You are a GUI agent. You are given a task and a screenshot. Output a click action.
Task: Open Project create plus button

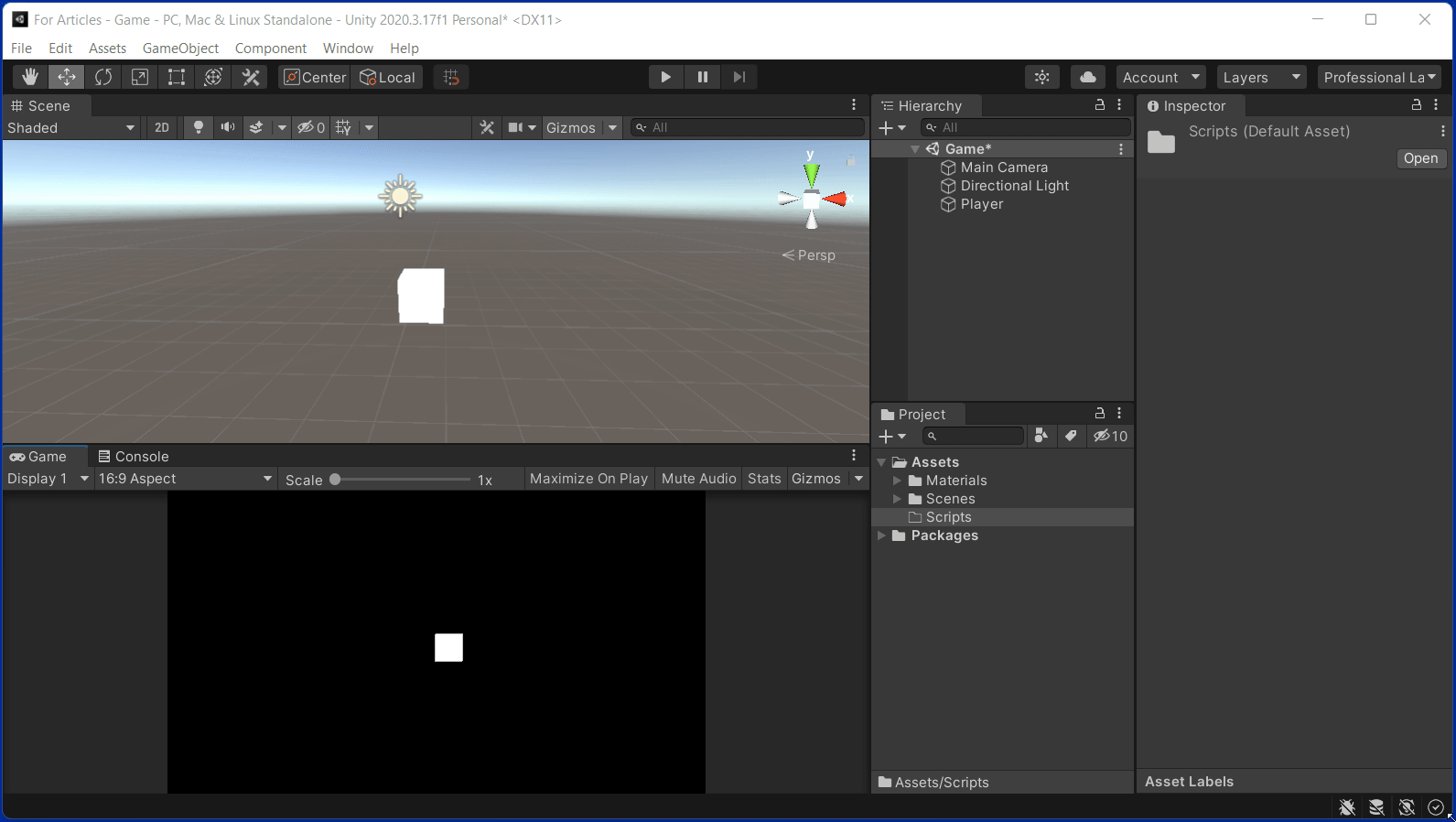pyautogui.click(x=891, y=437)
